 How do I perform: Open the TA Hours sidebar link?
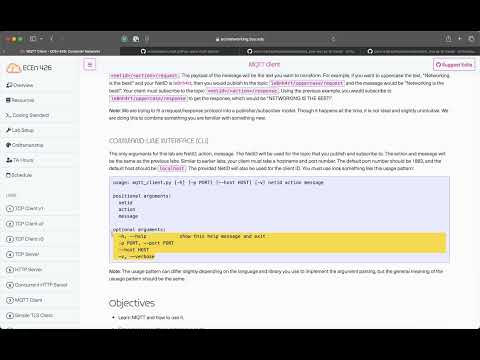[20, 160]
